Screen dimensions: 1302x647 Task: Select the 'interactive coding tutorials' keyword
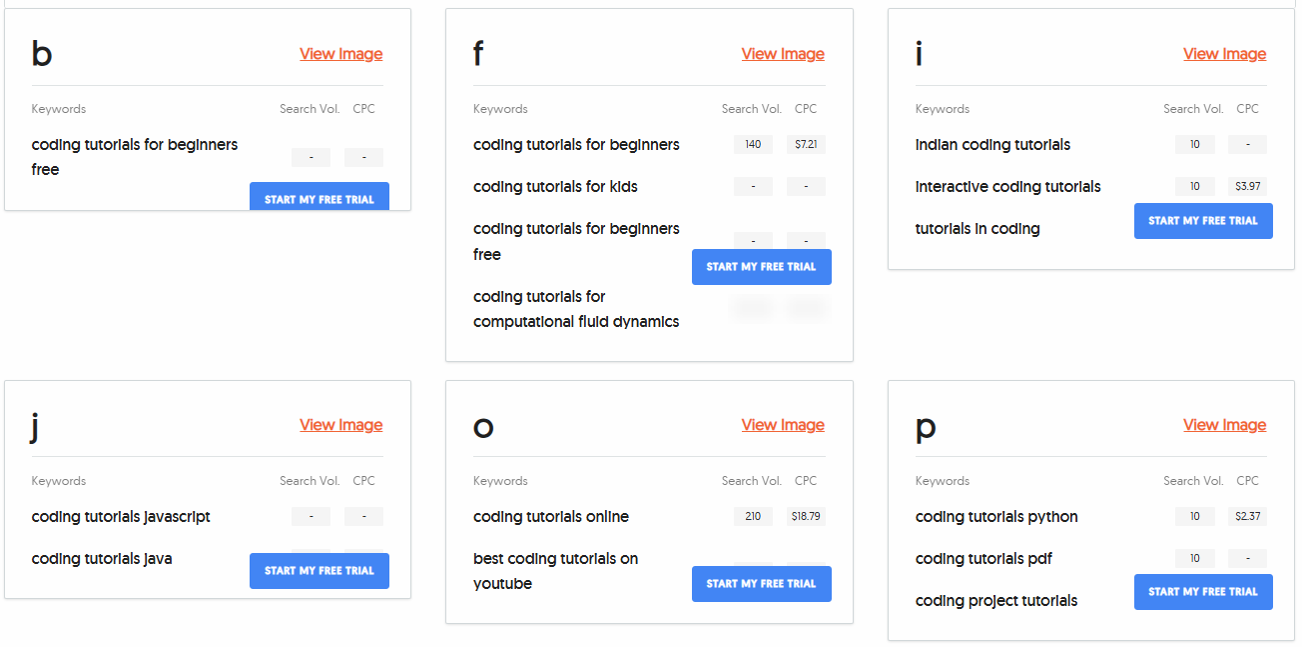[x=1007, y=187]
